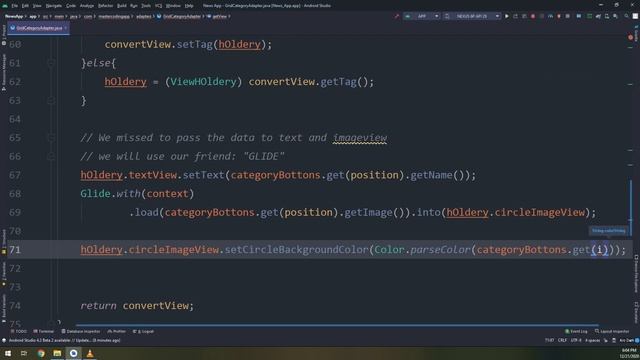Collapse the else block fold marker on line 61
640x360 pixels.
pyautogui.click(x=51, y=63)
